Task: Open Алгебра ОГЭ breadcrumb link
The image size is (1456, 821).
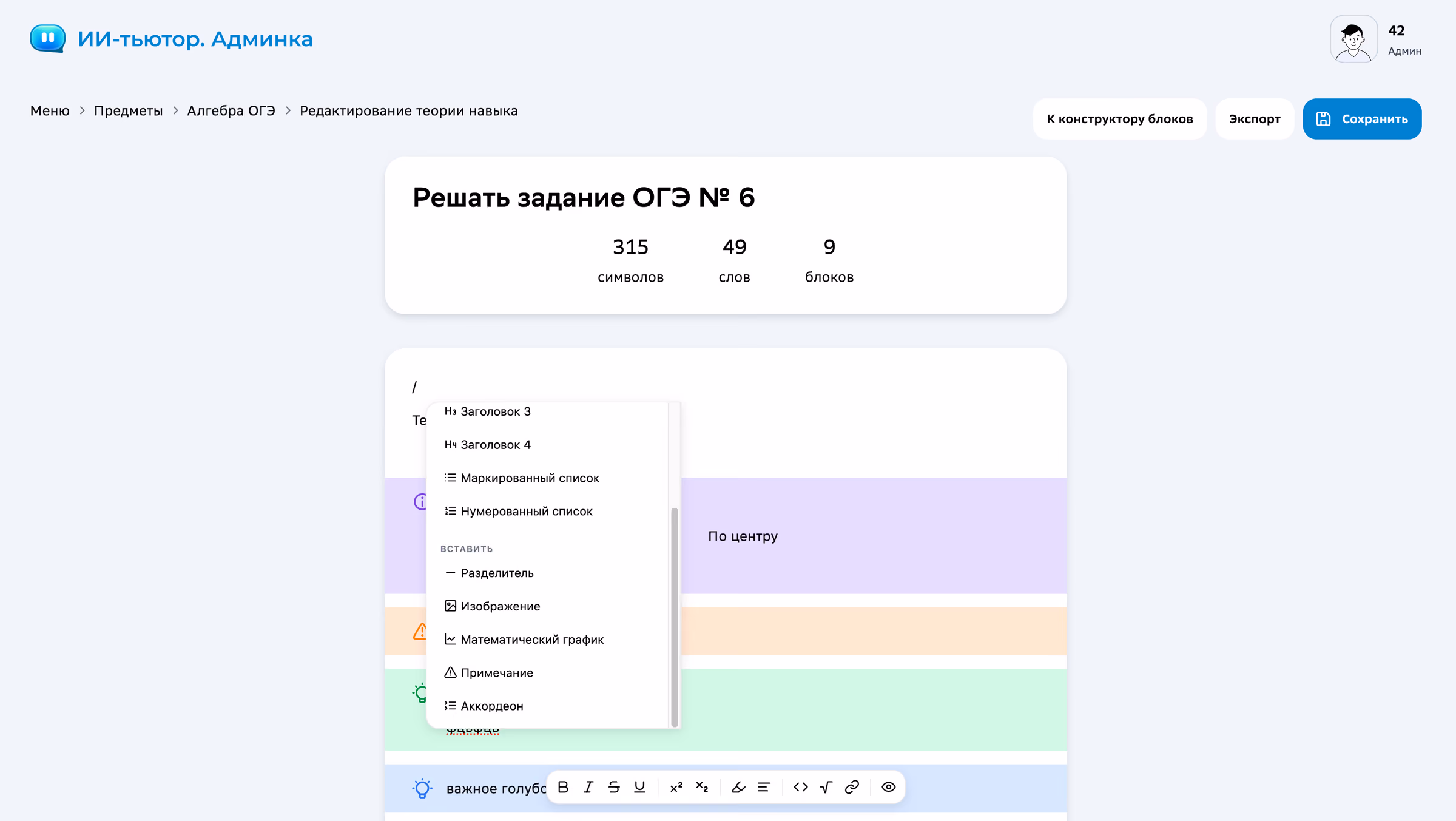Action: pyautogui.click(x=231, y=111)
